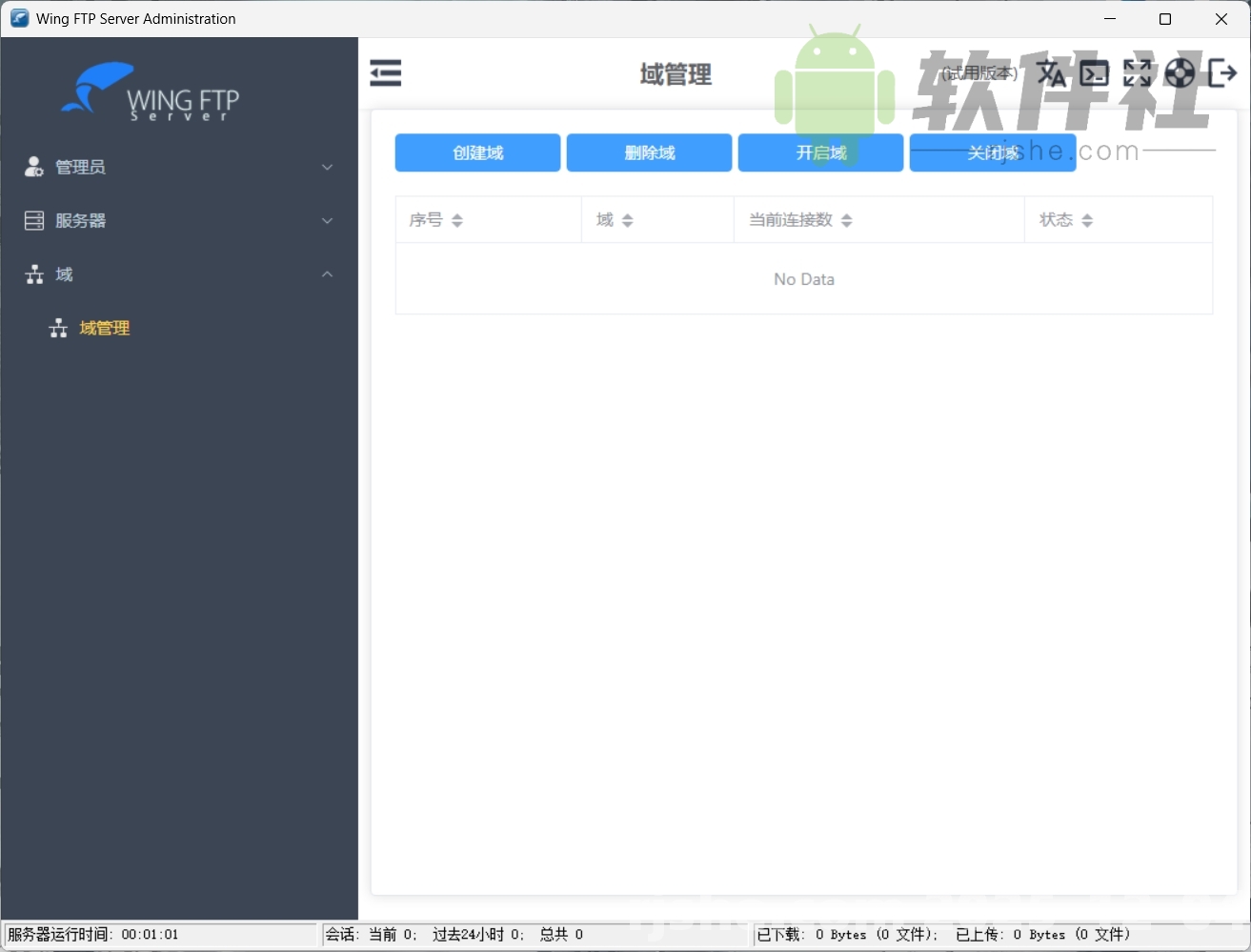This screenshot has height=952, width=1251.
Task: Collapse the sidebar with the hamburger icon
Action: [x=385, y=72]
